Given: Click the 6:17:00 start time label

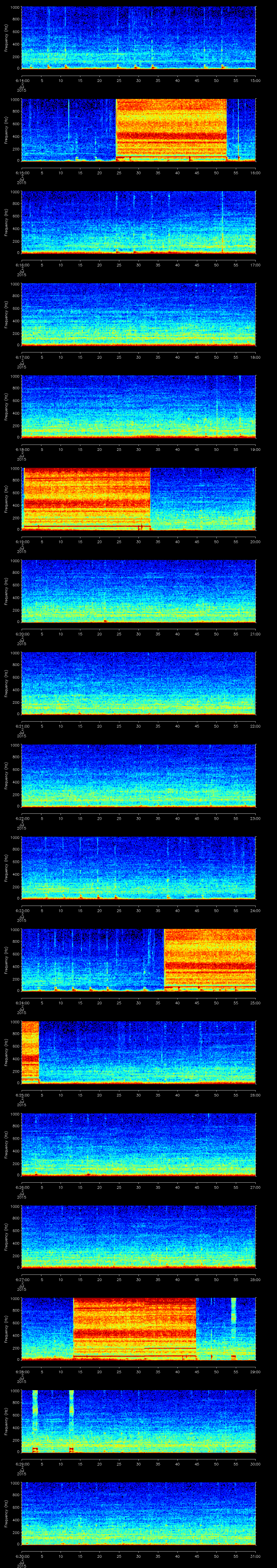Looking at the screenshot, I should [x=22, y=357].
